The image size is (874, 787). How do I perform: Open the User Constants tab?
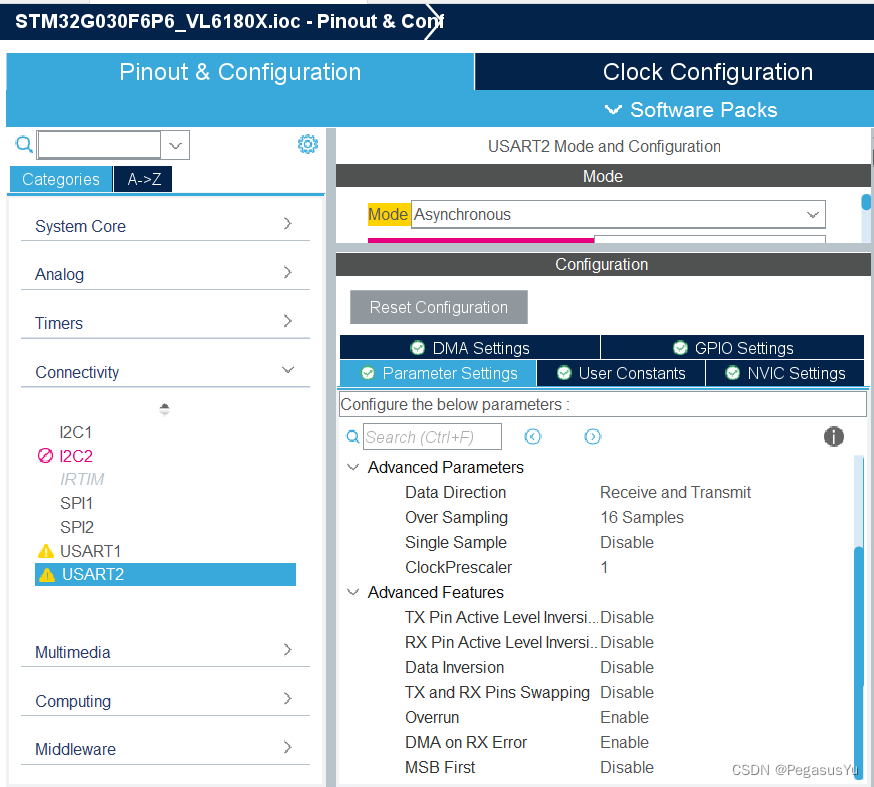click(621, 373)
